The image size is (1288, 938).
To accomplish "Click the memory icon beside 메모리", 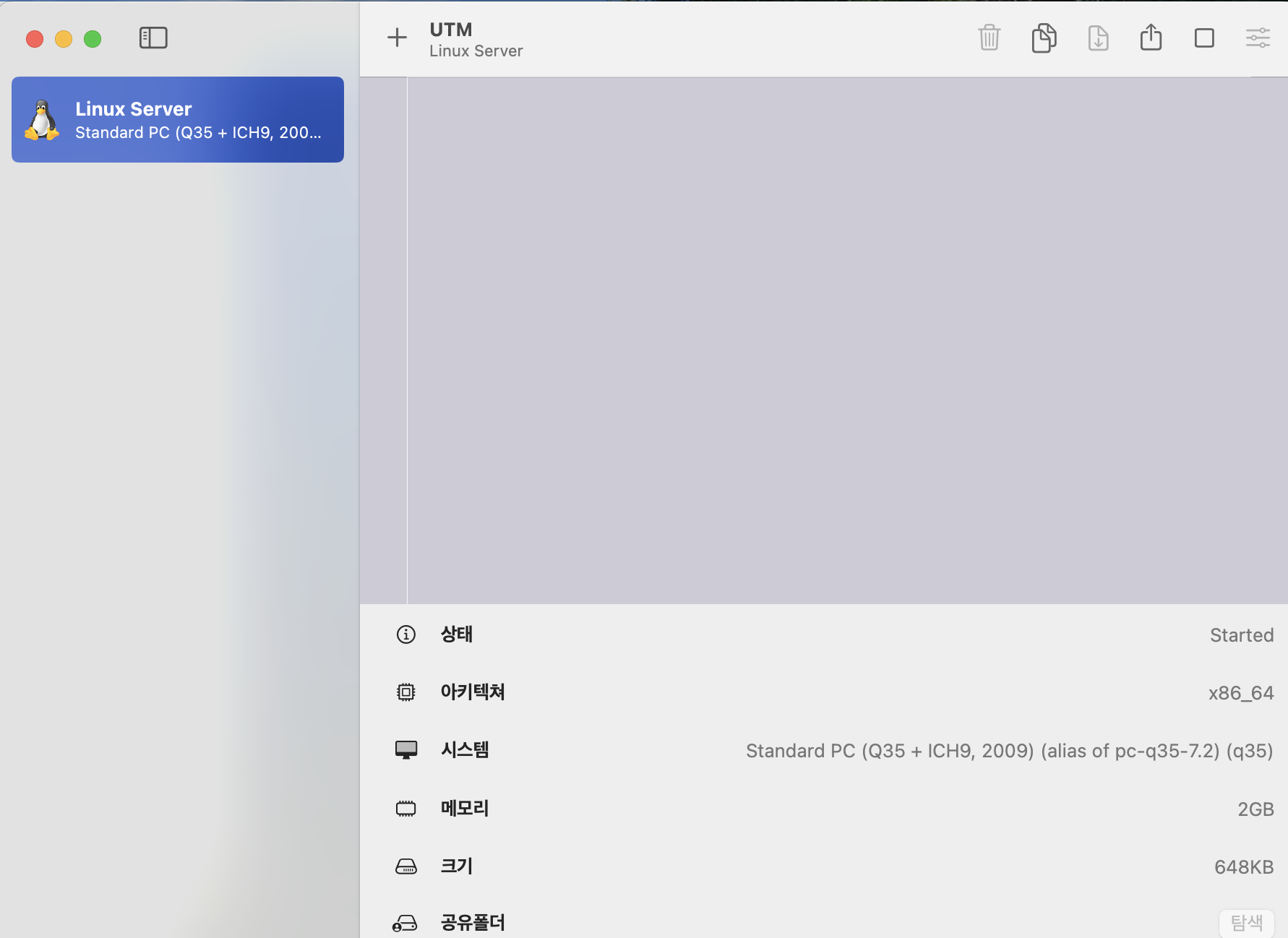I will [406, 808].
